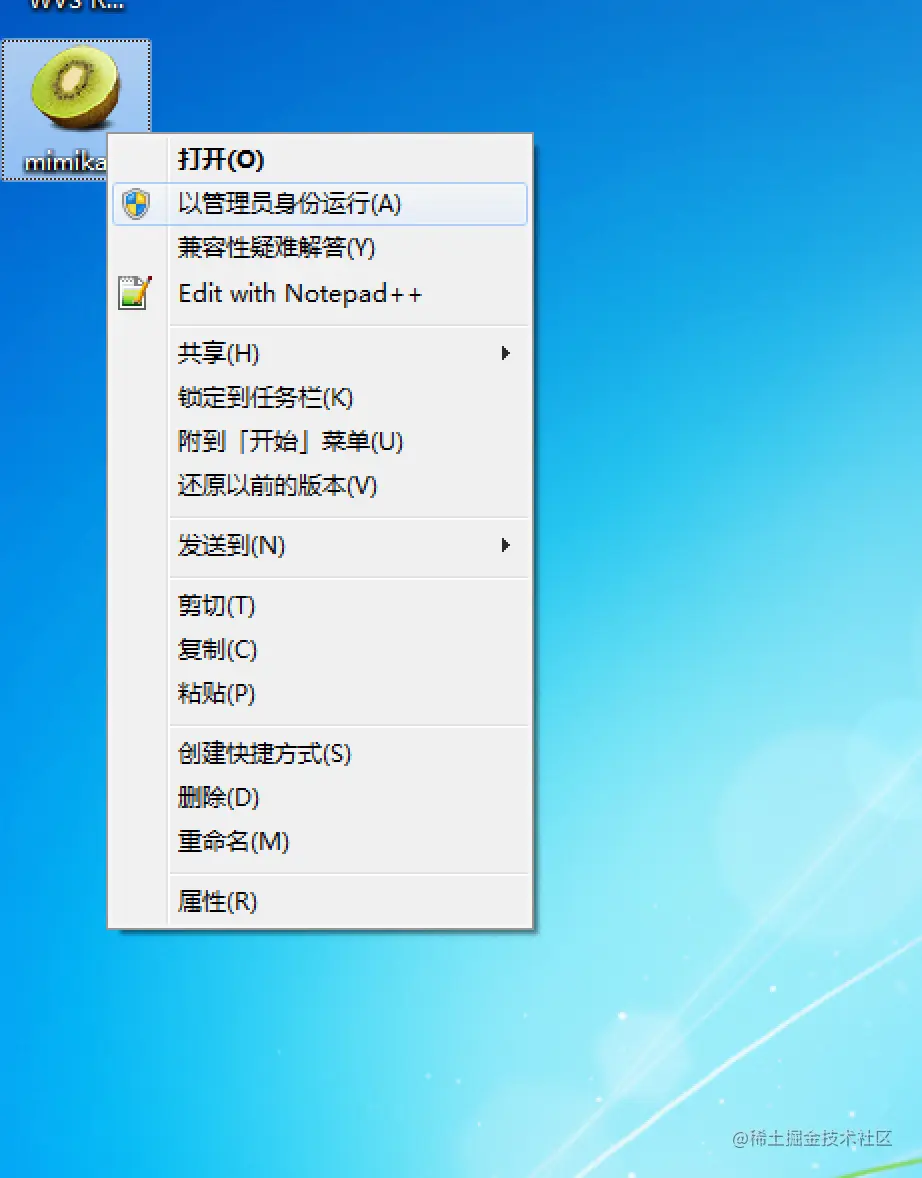The image size is (922, 1178).
Task: Run as administrator via 以管理员身份运行(A)
Action: pos(320,204)
